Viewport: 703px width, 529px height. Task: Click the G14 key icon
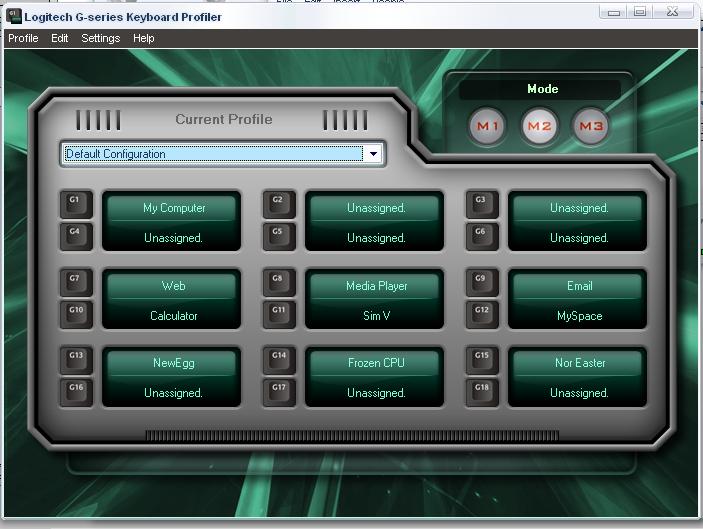pos(279,360)
